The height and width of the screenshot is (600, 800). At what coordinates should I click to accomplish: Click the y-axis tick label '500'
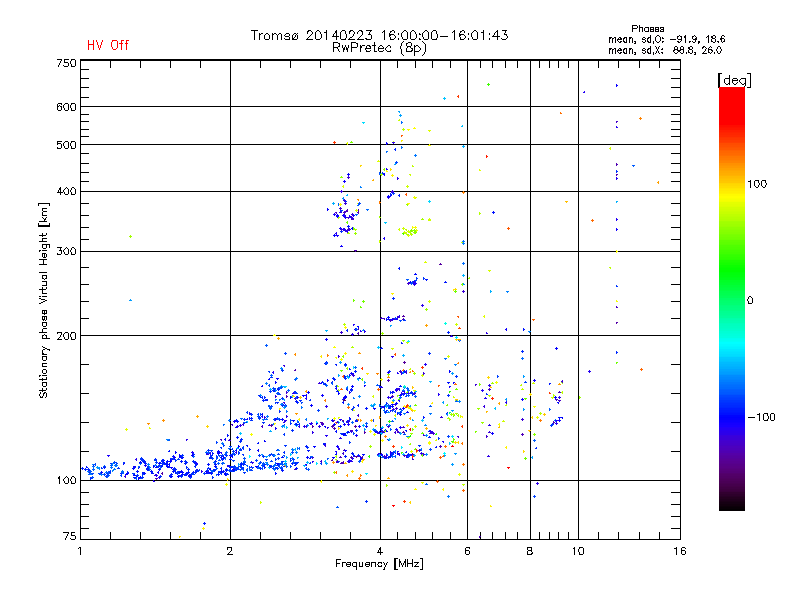[66, 145]
